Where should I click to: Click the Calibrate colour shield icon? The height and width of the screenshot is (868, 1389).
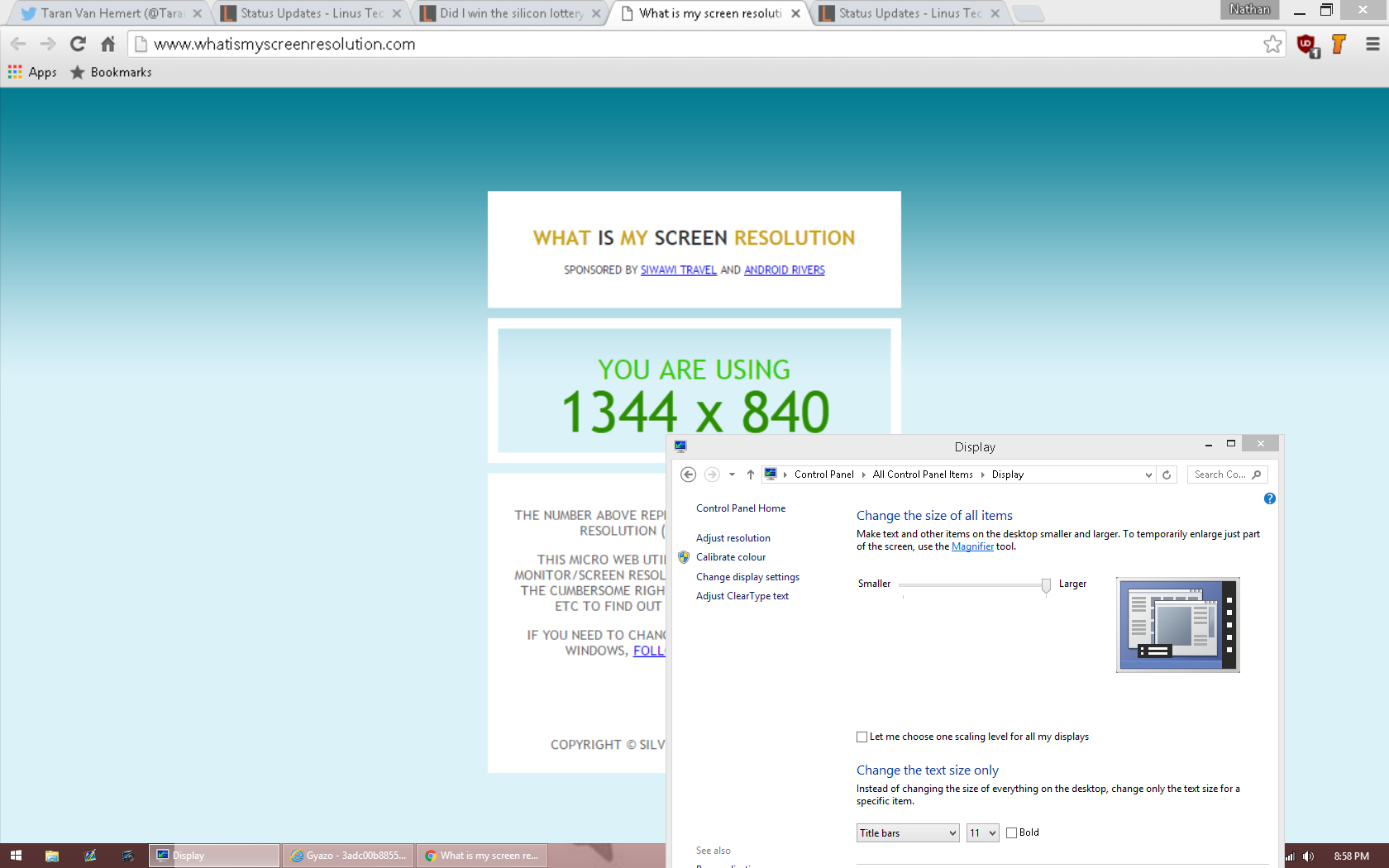pyautogui.click(x=684, y=557)
